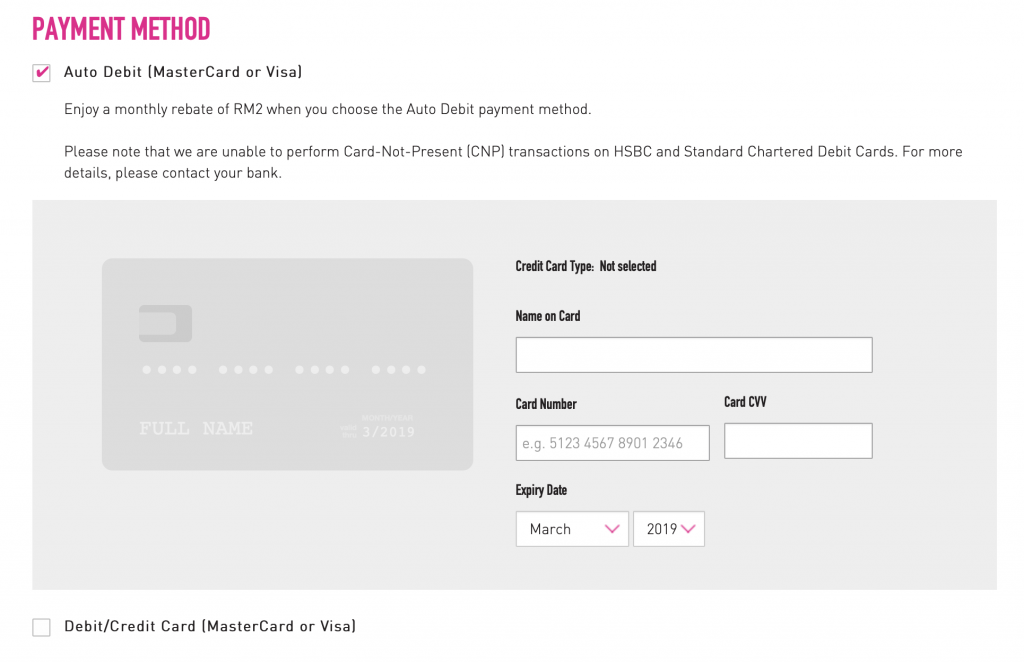
Task: Click the Credit Card Type Not selected text
Action: [586, 266]
